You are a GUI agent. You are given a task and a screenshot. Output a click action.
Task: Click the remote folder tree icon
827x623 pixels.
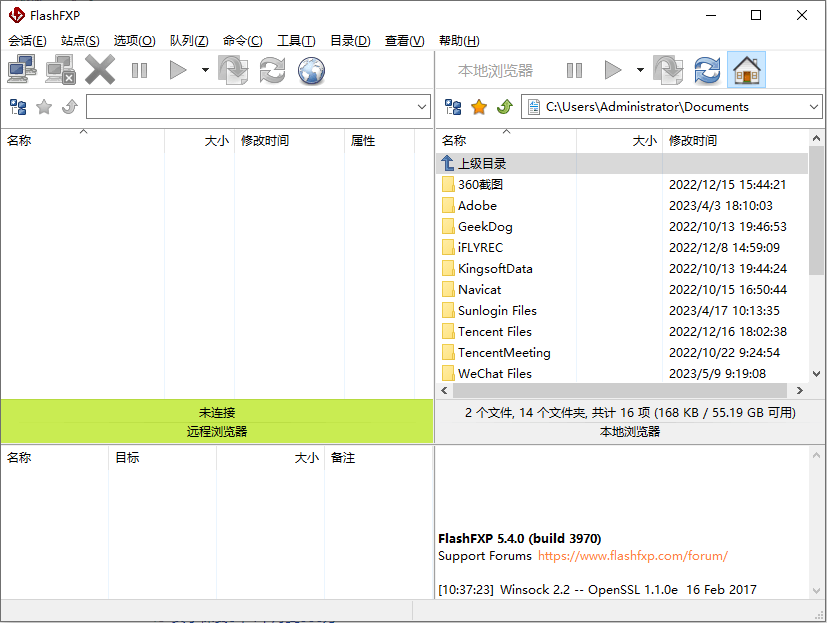[x=18, y=107]
